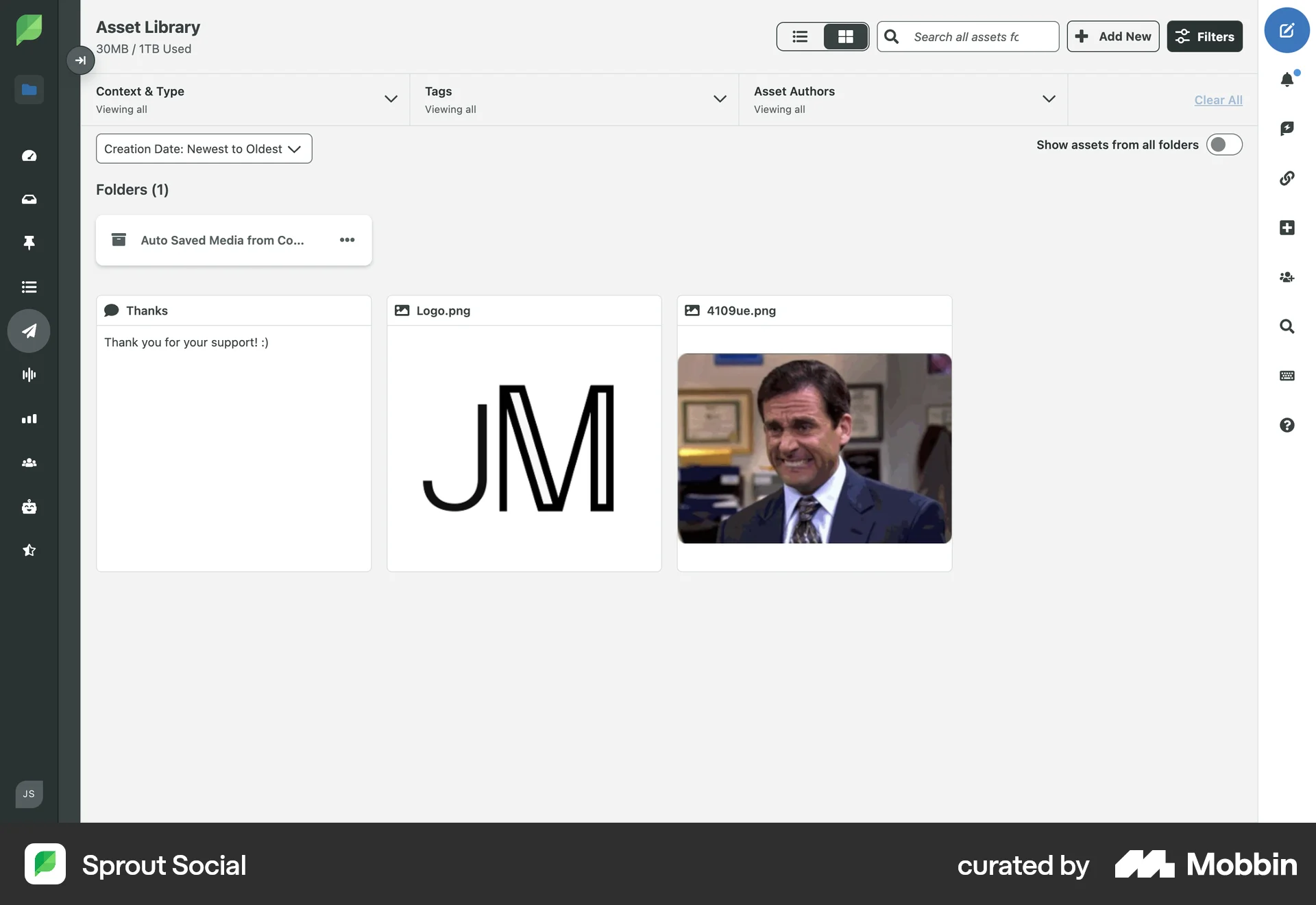Click the JS avatar at bottom left
Image resolution: width=1316 pixels, height=905 pixels.
click(28, 794)
